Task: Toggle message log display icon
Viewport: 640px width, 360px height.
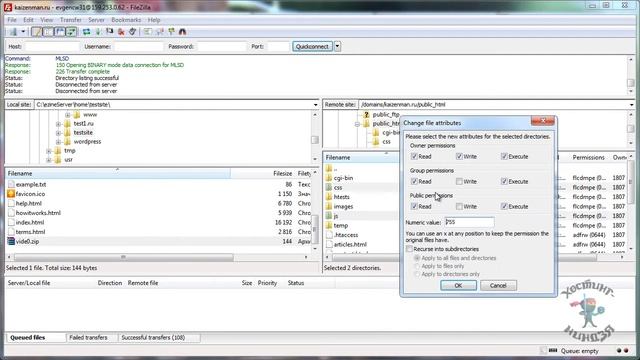Action: click(x=36, y=32)
